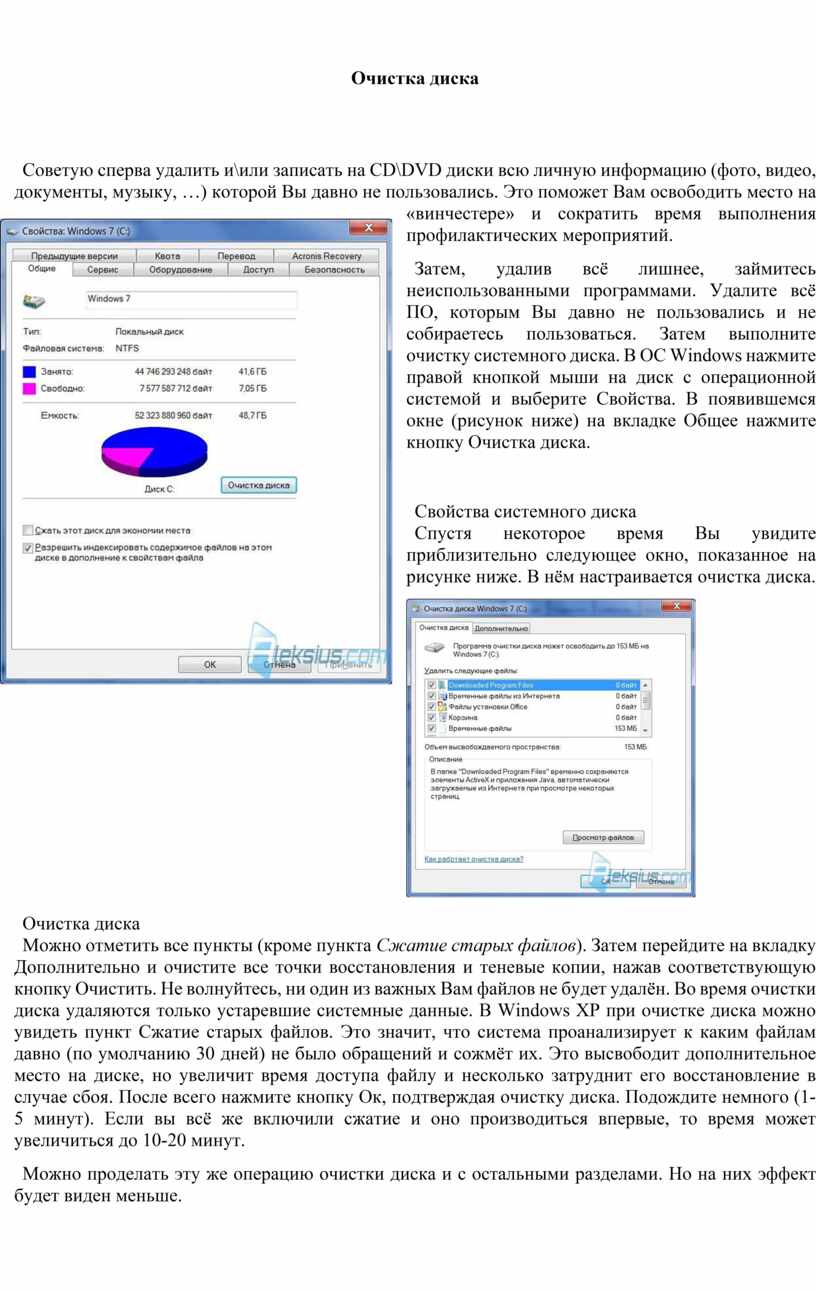
Task: Open 'Как работает очистка диска?' link
Action: [474, 859]
